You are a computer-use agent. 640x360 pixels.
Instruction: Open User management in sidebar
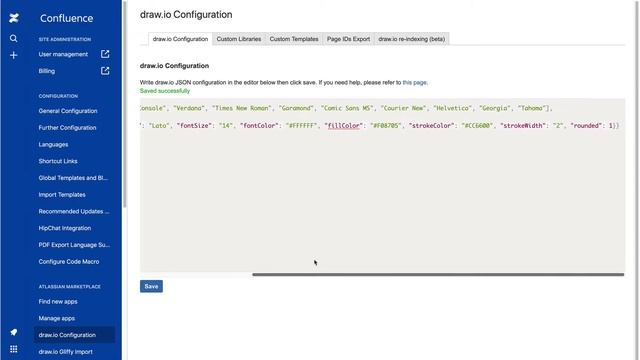(x=63, y=54)
